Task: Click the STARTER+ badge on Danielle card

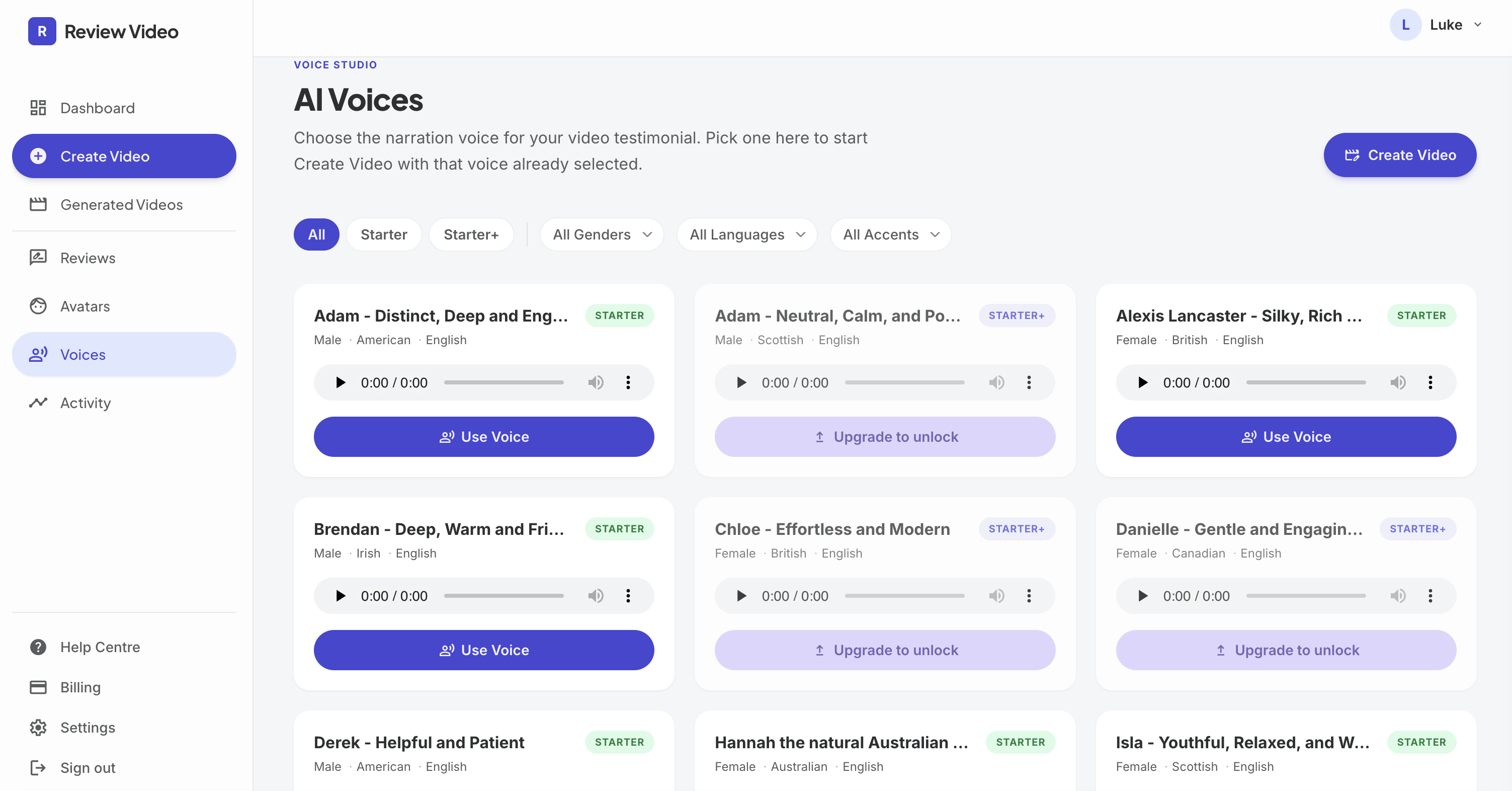Action: 1417,528
